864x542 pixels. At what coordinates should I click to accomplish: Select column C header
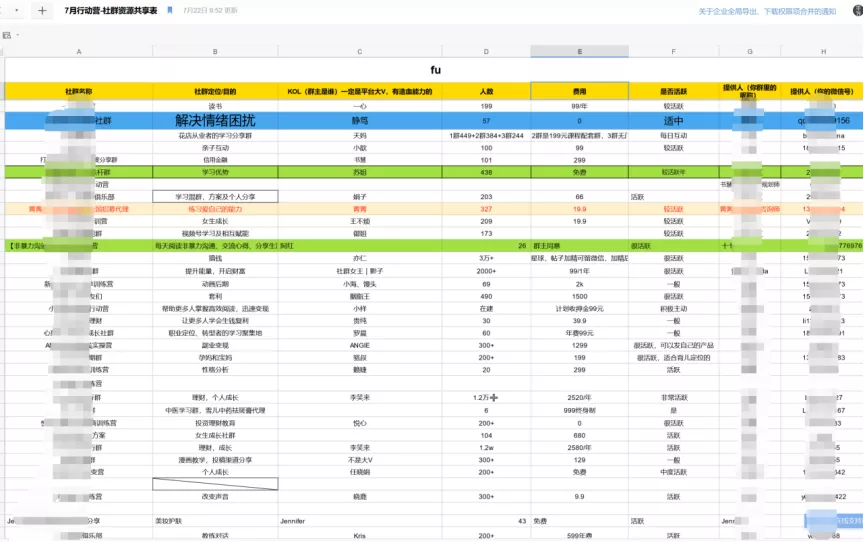tap(360, 51)
